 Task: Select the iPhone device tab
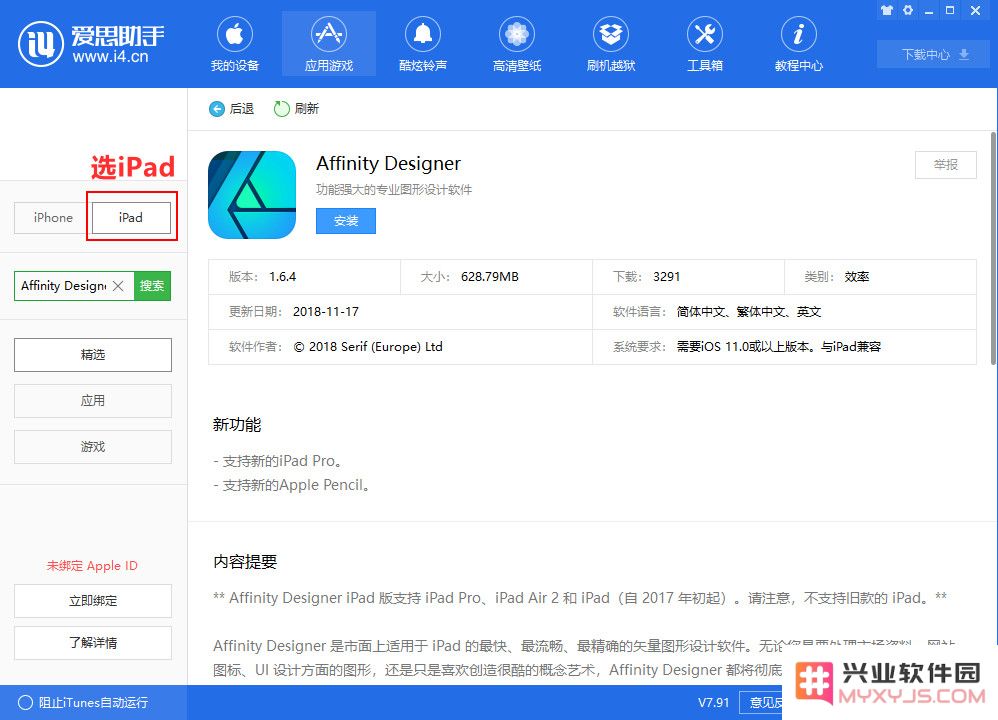pos(53,218)
